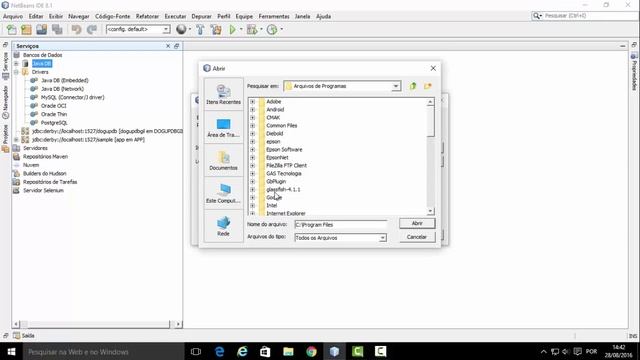Go up one folder level in Abrir dialog
This screenshot has width=640, height=360.
pyautogui.click(x=413, y=86)
